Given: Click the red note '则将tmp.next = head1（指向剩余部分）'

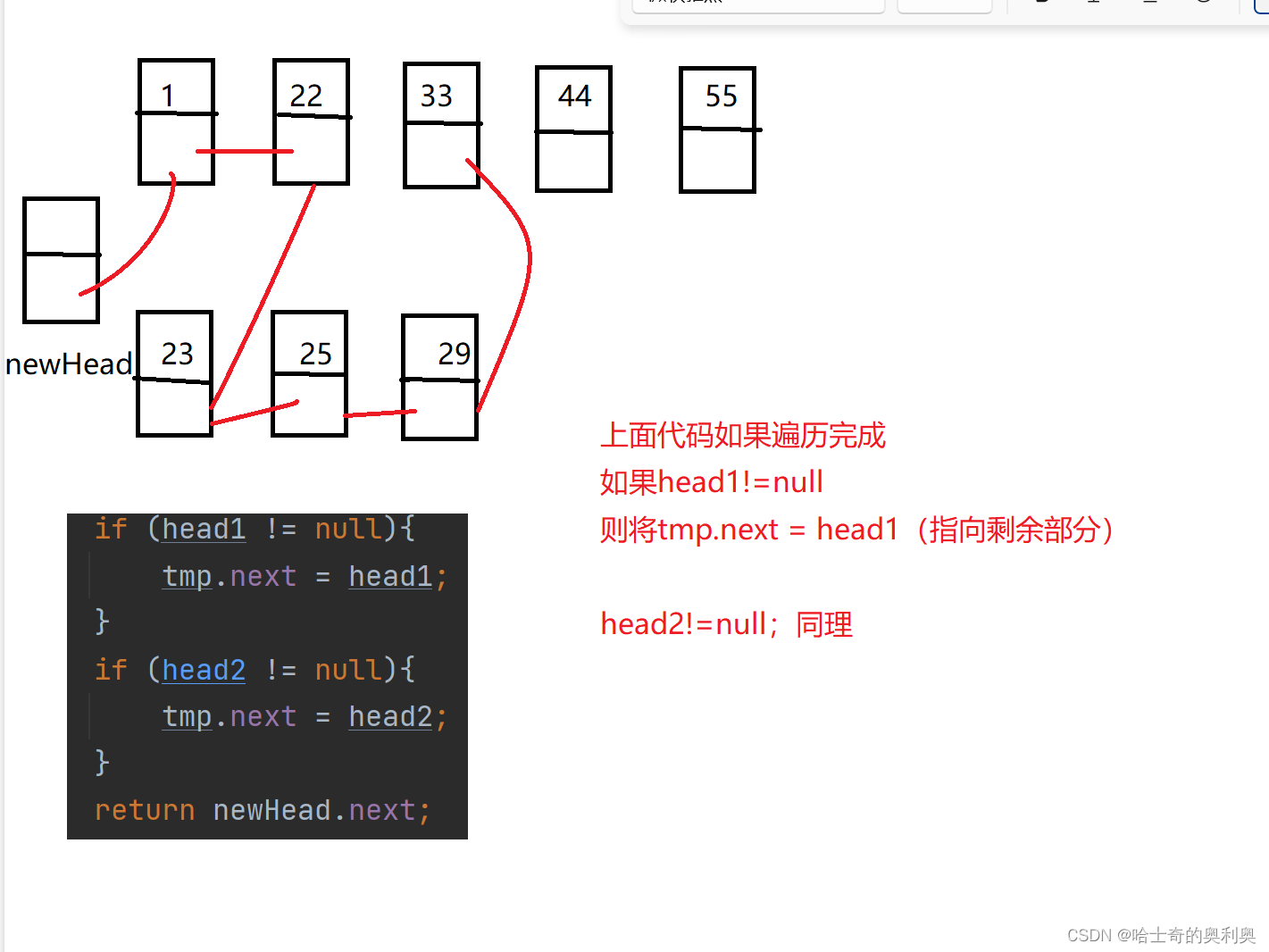Looking at the screenshot, I should (x=856, y=530).
